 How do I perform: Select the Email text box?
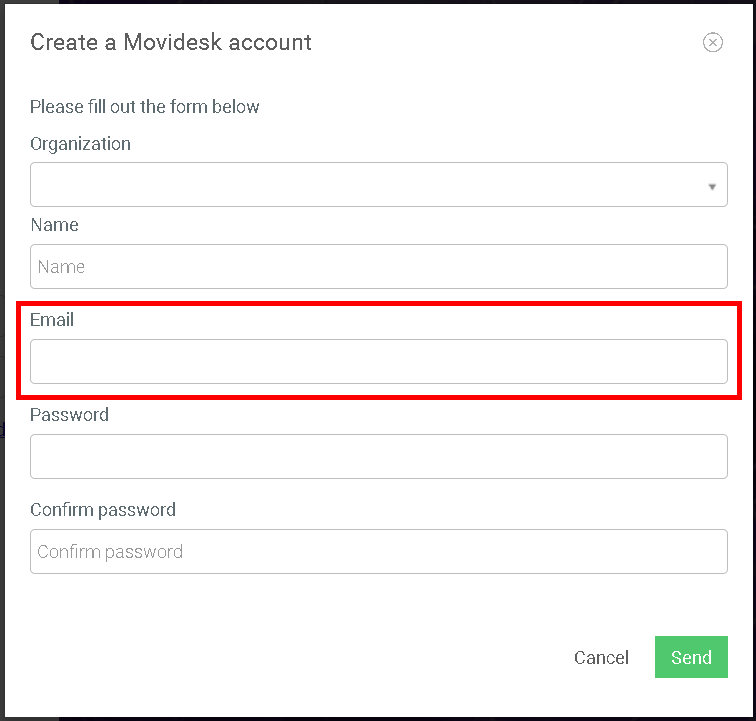(378, 362)
